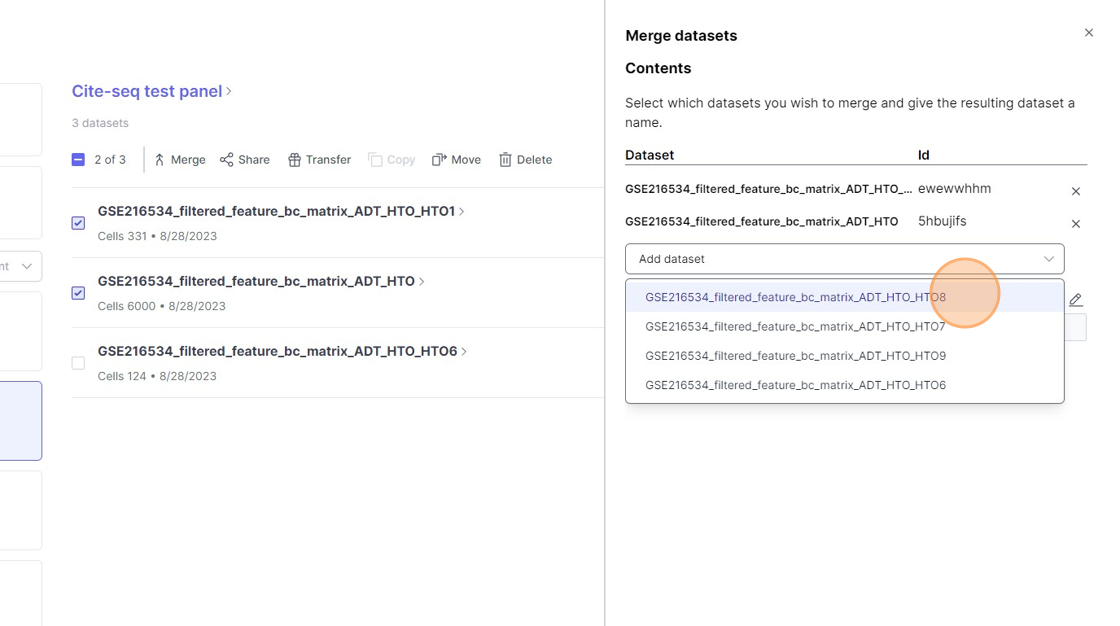Select HTO8 dataset from dropdown list
The height and width of the screenshot is (626, 1120).
795,297
